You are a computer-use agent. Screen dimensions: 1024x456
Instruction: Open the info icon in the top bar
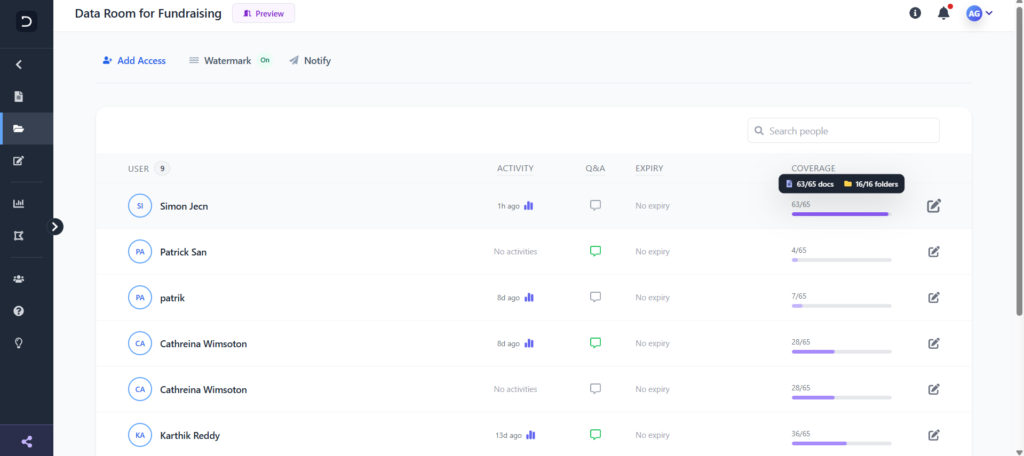click(x=915, y=13)
